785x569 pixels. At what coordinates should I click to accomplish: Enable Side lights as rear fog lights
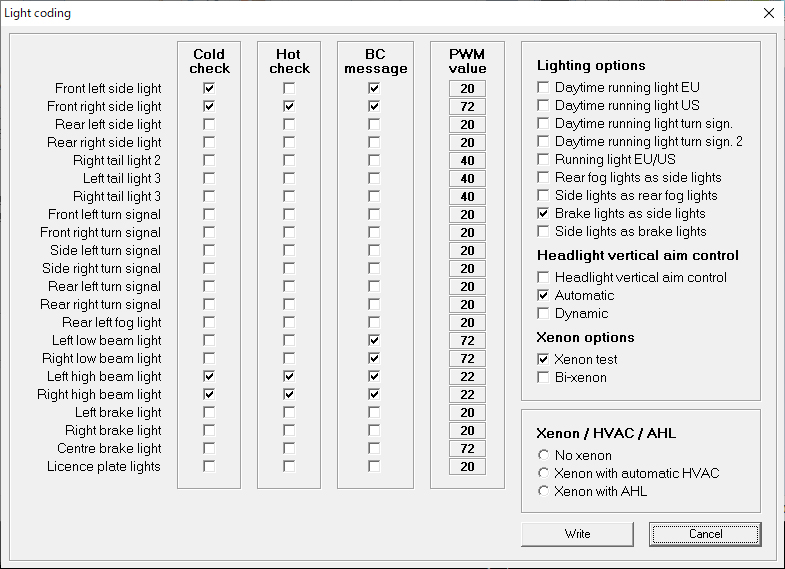click(x=543, y=196)
